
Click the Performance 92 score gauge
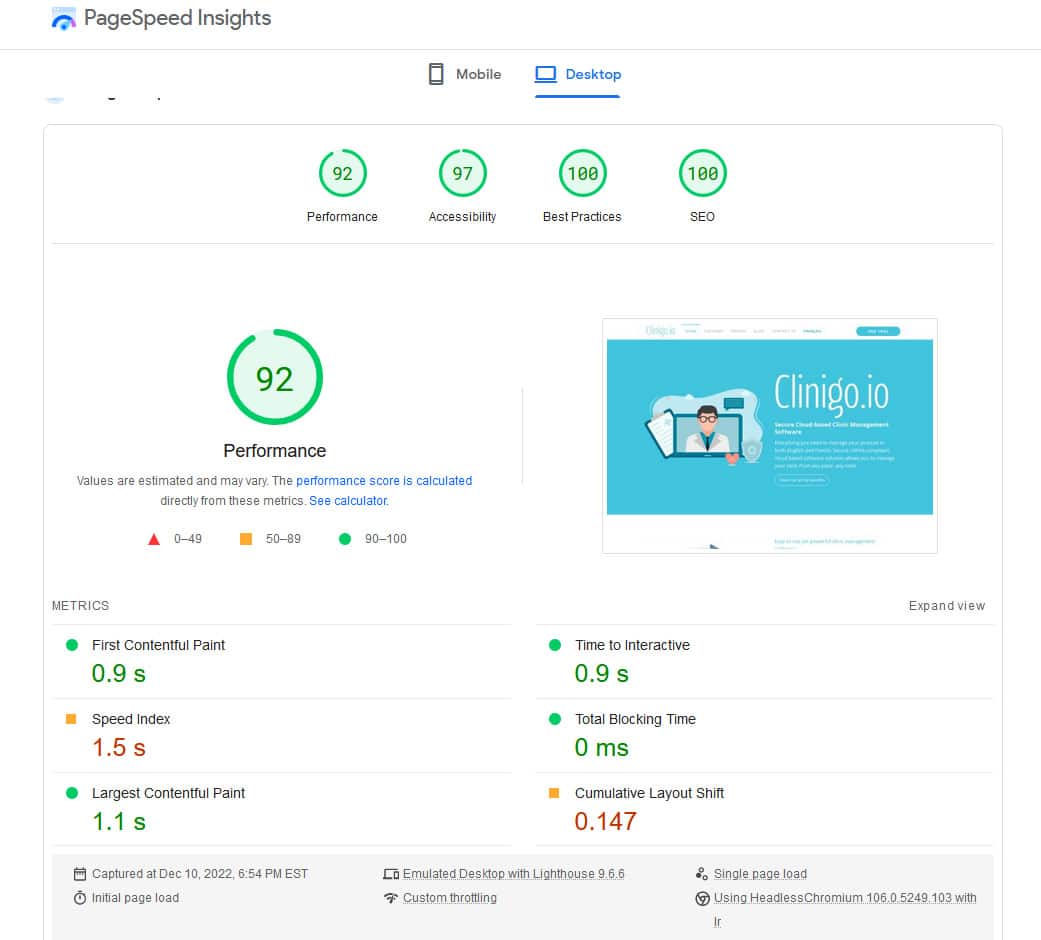coord(342,174)
